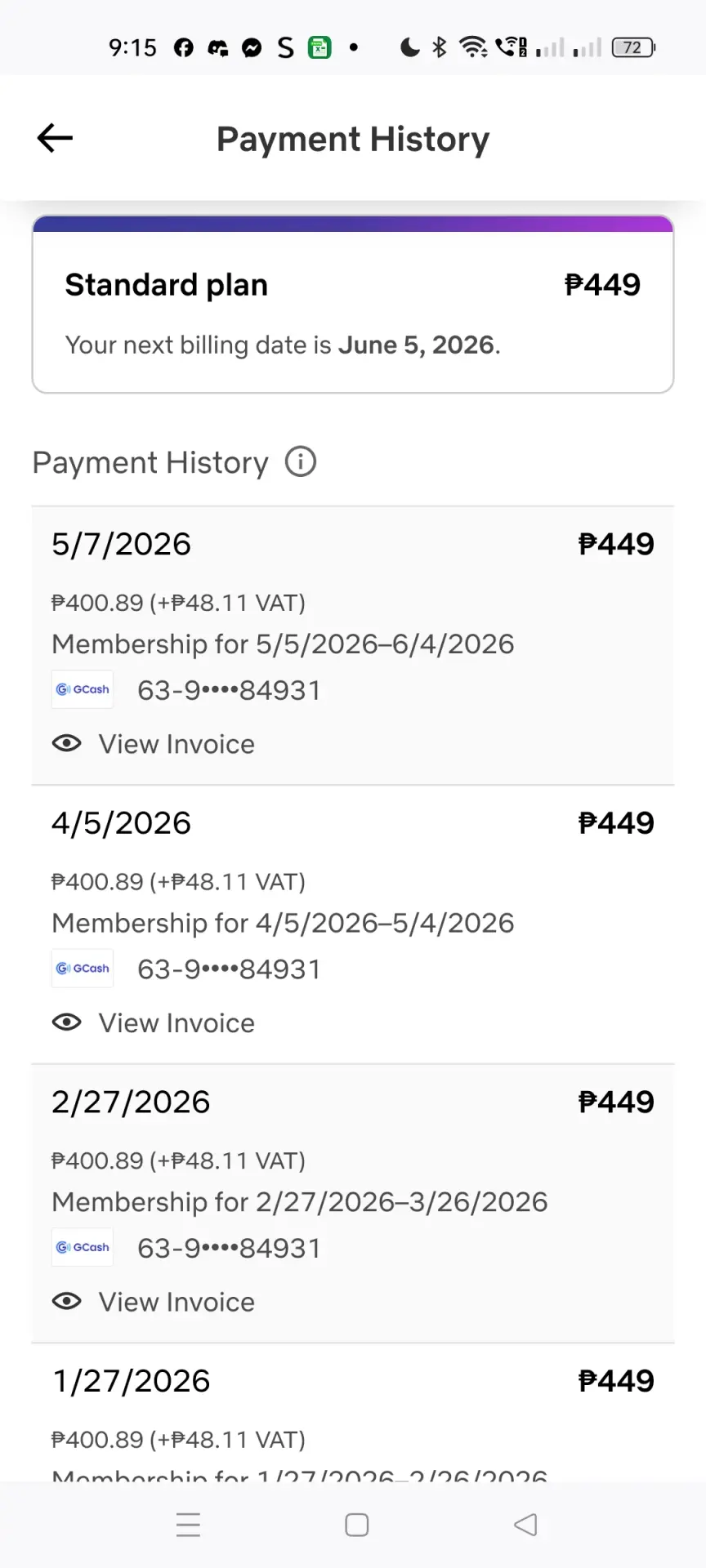Image resolution: width=706 pixels, height=1568 pixels.
Task: View Invoice for the 5/7/2026 payment
Action: (176, 744)
